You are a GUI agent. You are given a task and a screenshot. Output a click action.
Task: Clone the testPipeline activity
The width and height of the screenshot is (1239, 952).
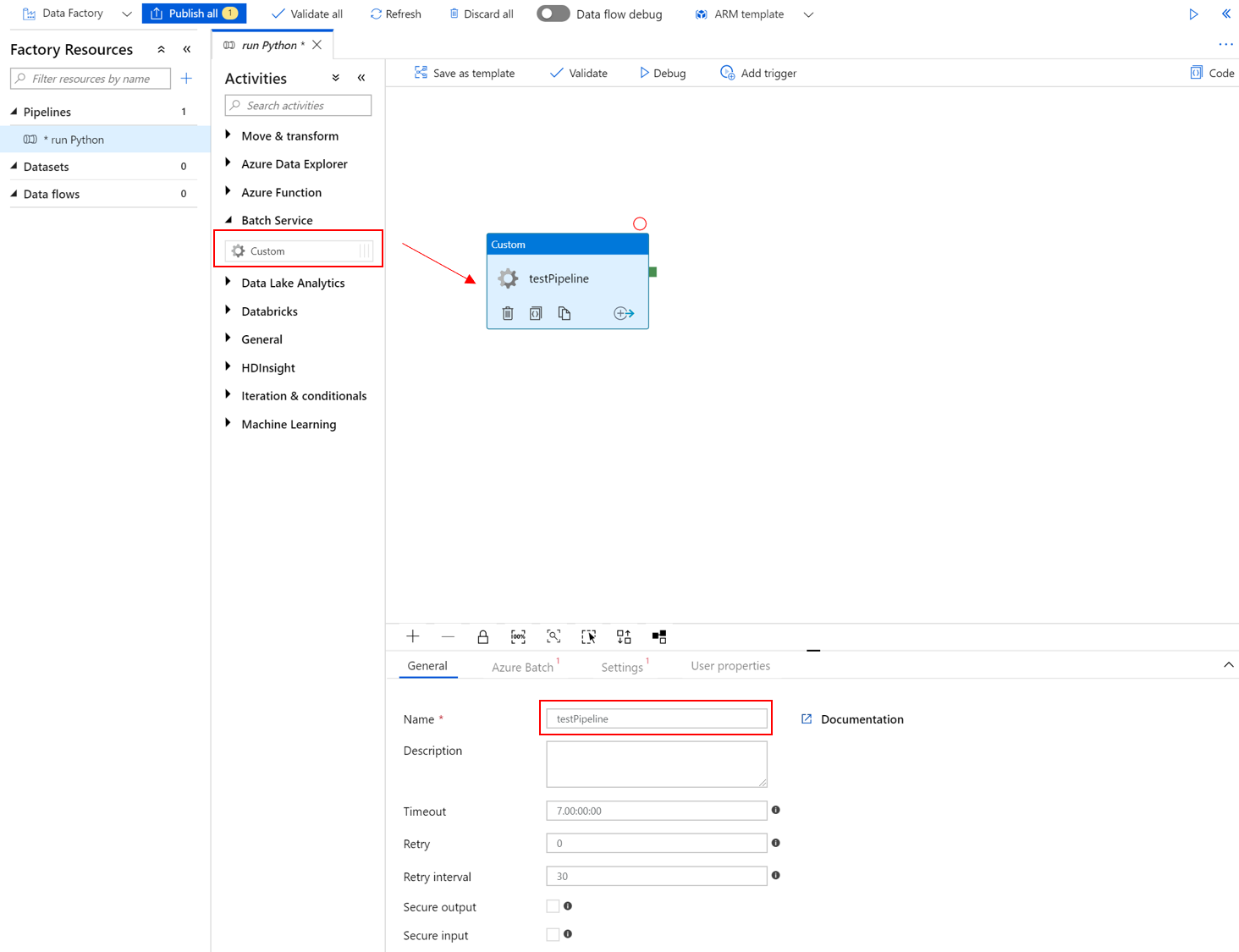pyautogui.click(x=564, y=313)
